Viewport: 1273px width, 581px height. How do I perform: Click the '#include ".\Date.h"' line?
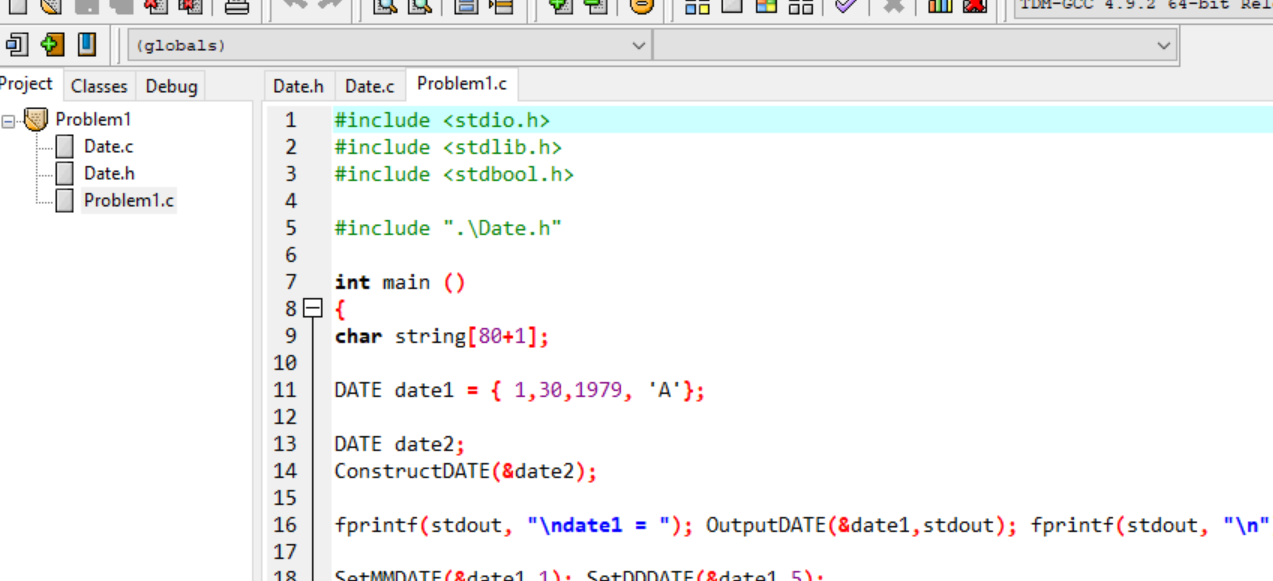click(x=448, y=228)
